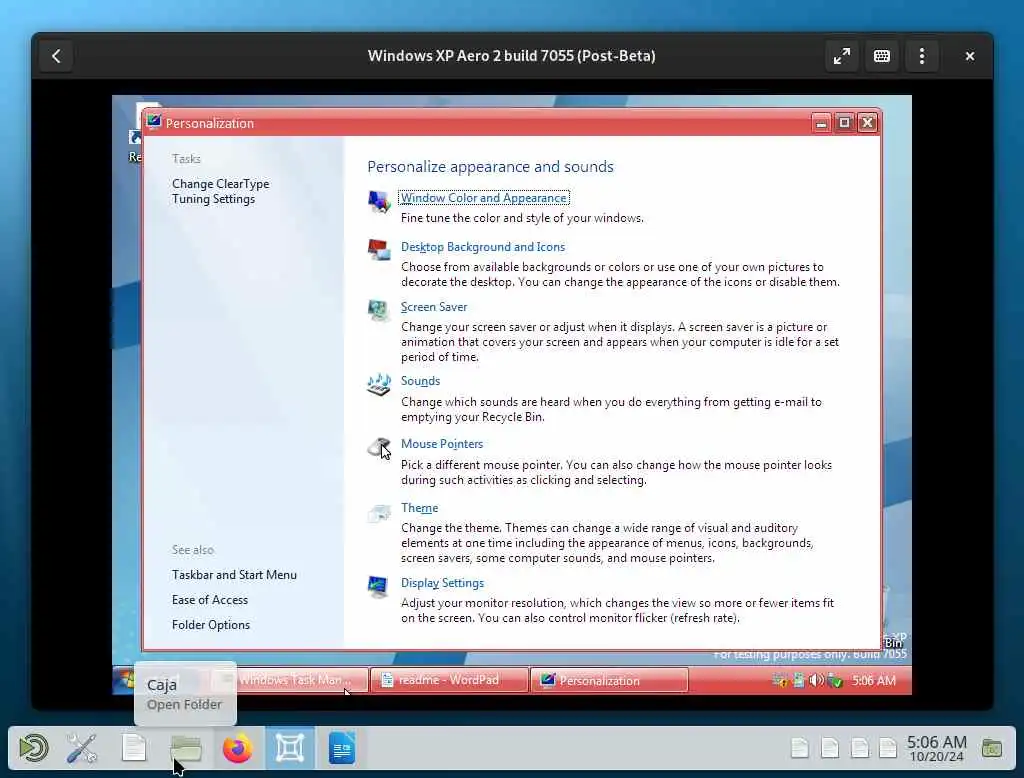Open the Windows XP Start button
The image size is (1024, 778).
(x=123, y=680)
